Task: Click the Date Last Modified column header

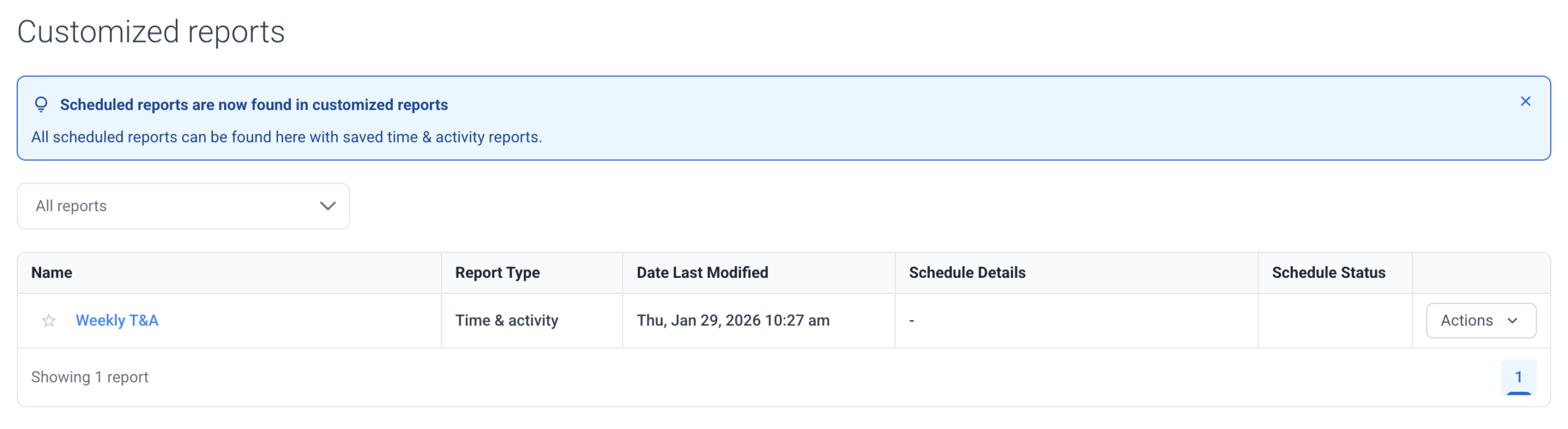Action: pyautogui.click(x=702, y=273)
